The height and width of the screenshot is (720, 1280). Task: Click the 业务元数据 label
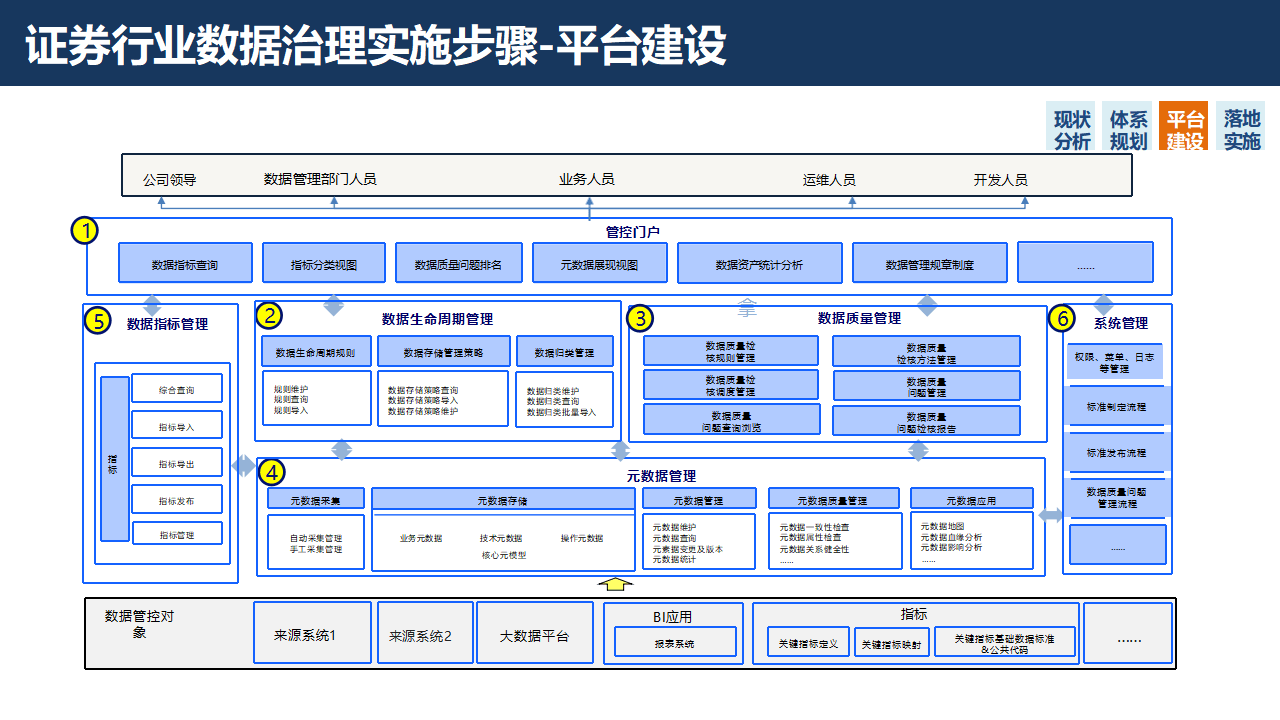(421, 538)
